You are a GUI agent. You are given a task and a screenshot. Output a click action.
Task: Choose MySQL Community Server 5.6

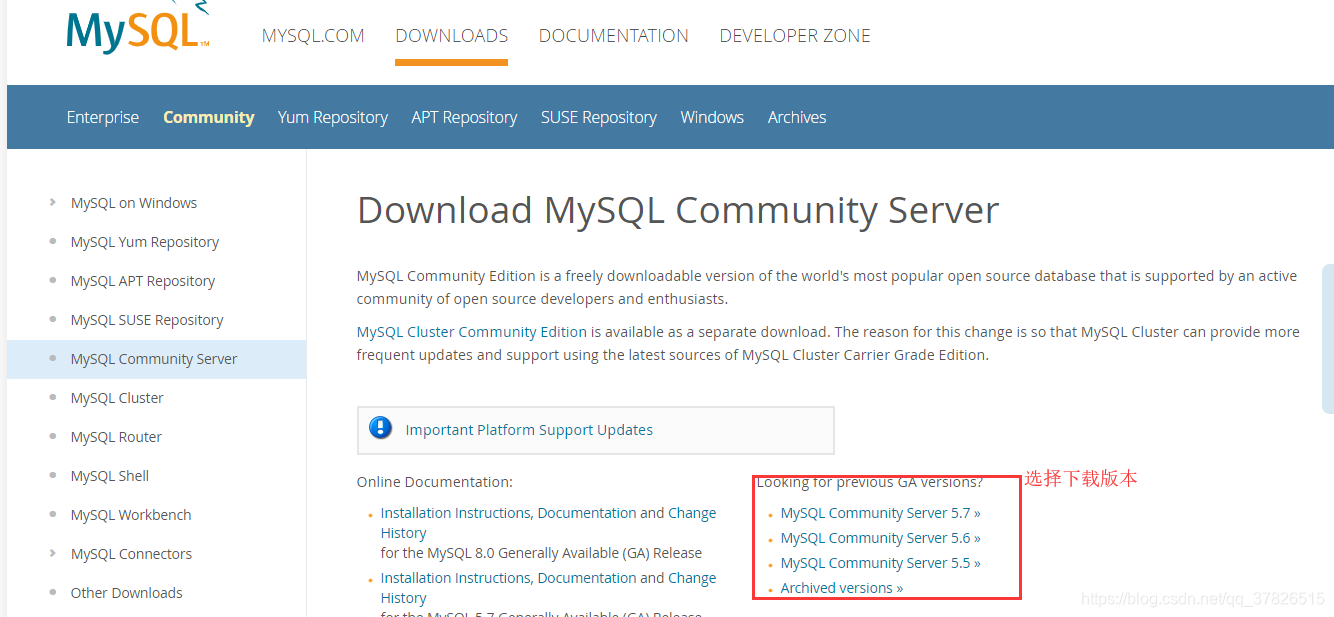(880, 538)
